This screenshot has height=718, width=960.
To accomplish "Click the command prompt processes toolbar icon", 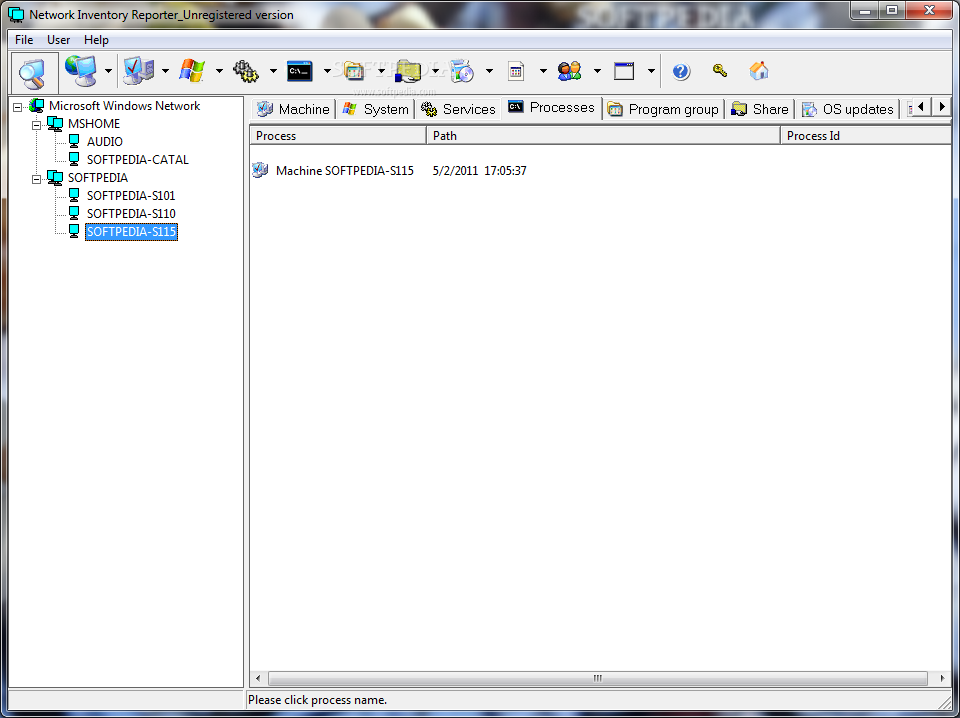I will click(300, 71).
